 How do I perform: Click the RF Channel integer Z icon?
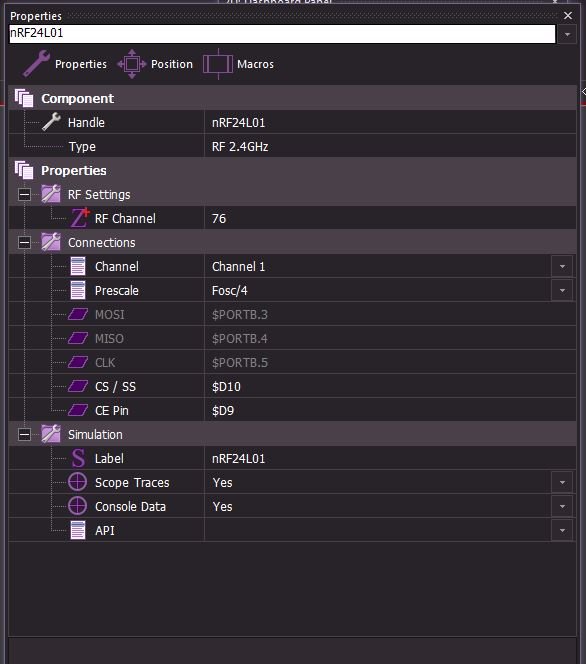click(x=79, y=218)
